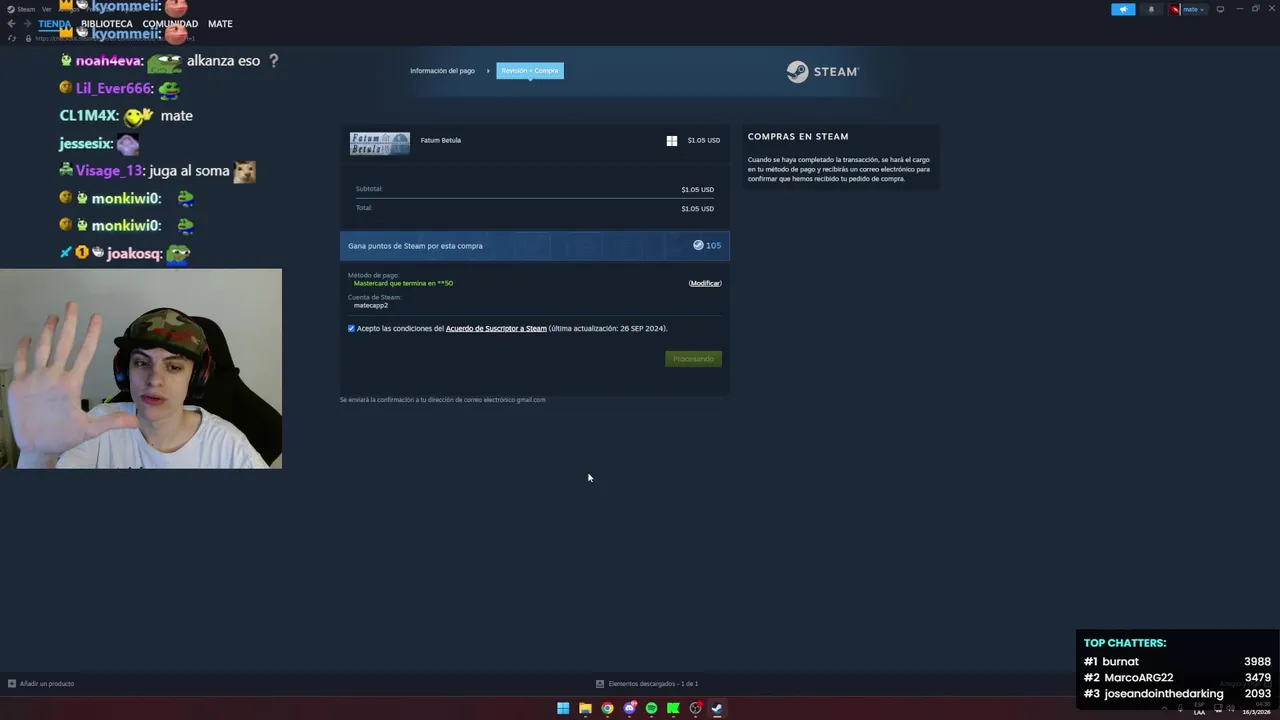Open the COMUNIDAD tab
Viewport: 1280px width, 720px height.
(170, 24)
